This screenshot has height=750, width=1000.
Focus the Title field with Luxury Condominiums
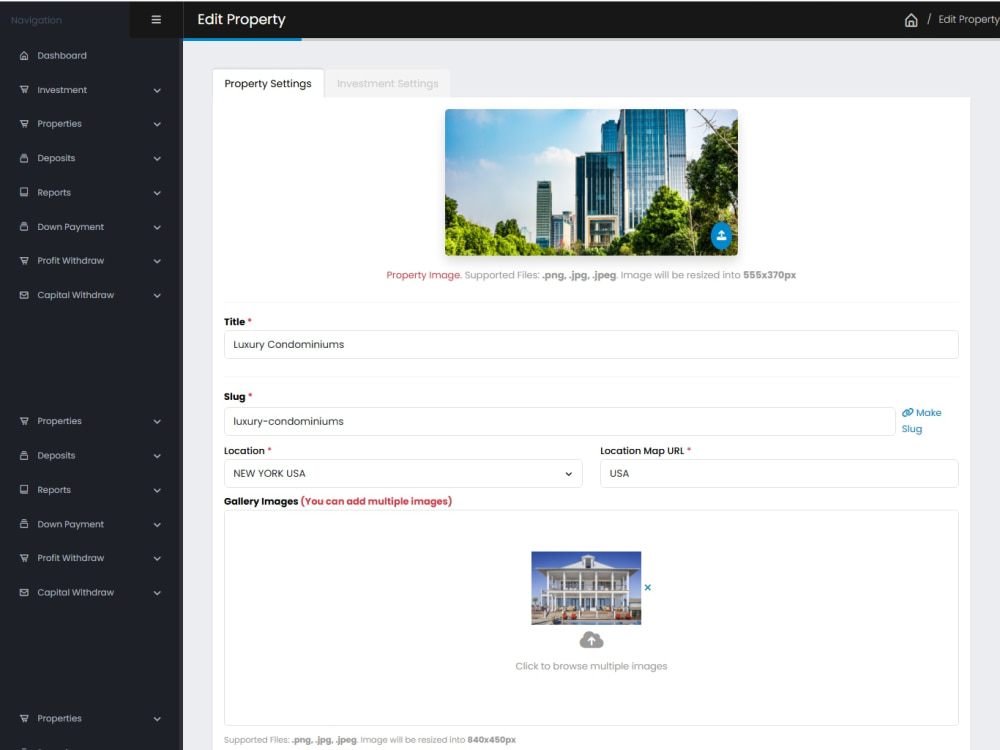pos(591,344)
